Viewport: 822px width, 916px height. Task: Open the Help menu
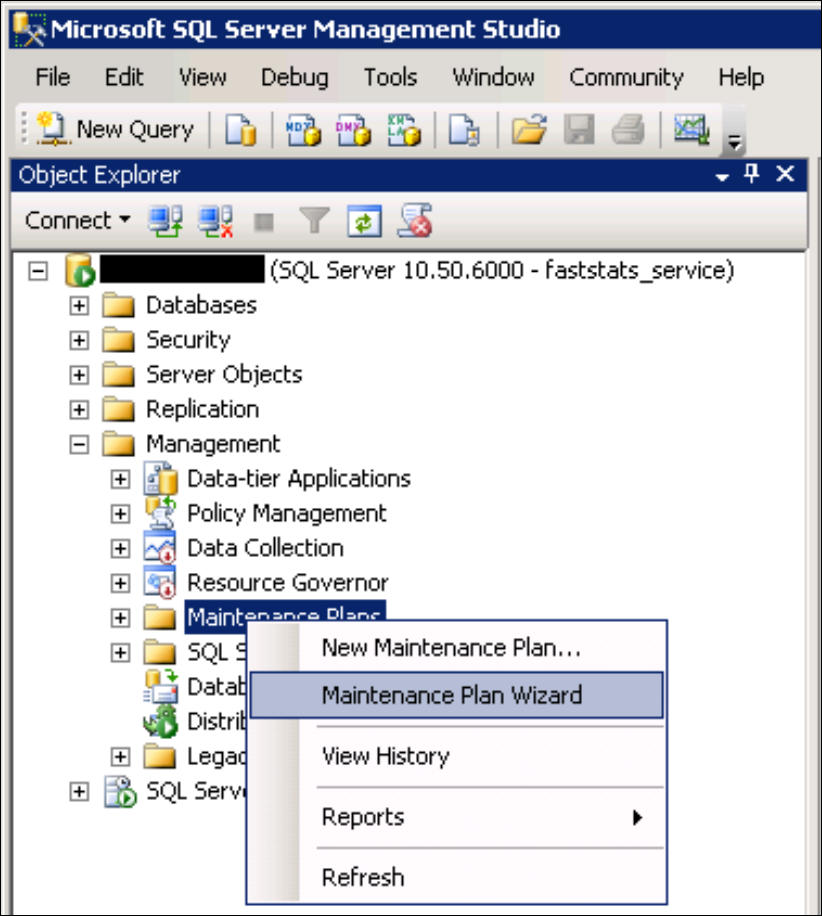point(741,77)
